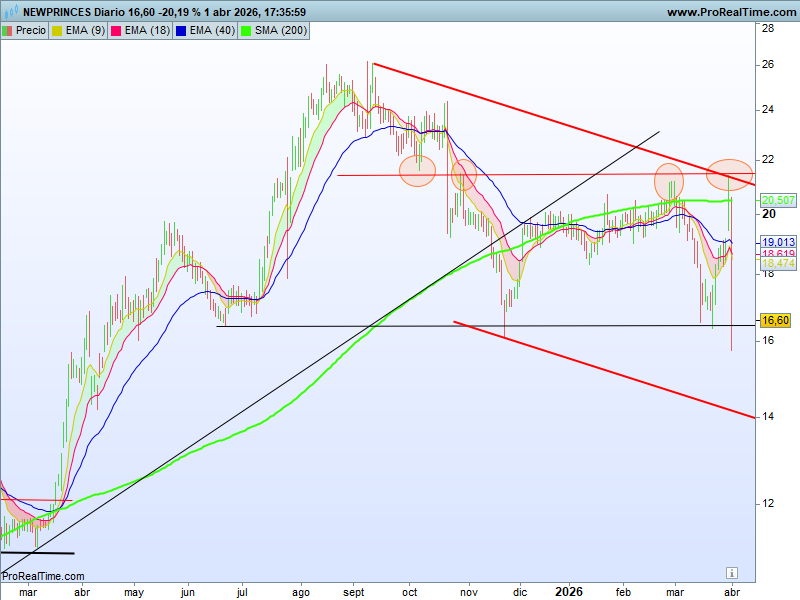Click the yellow EMA (9) color swatch

[x=57, y=31]
